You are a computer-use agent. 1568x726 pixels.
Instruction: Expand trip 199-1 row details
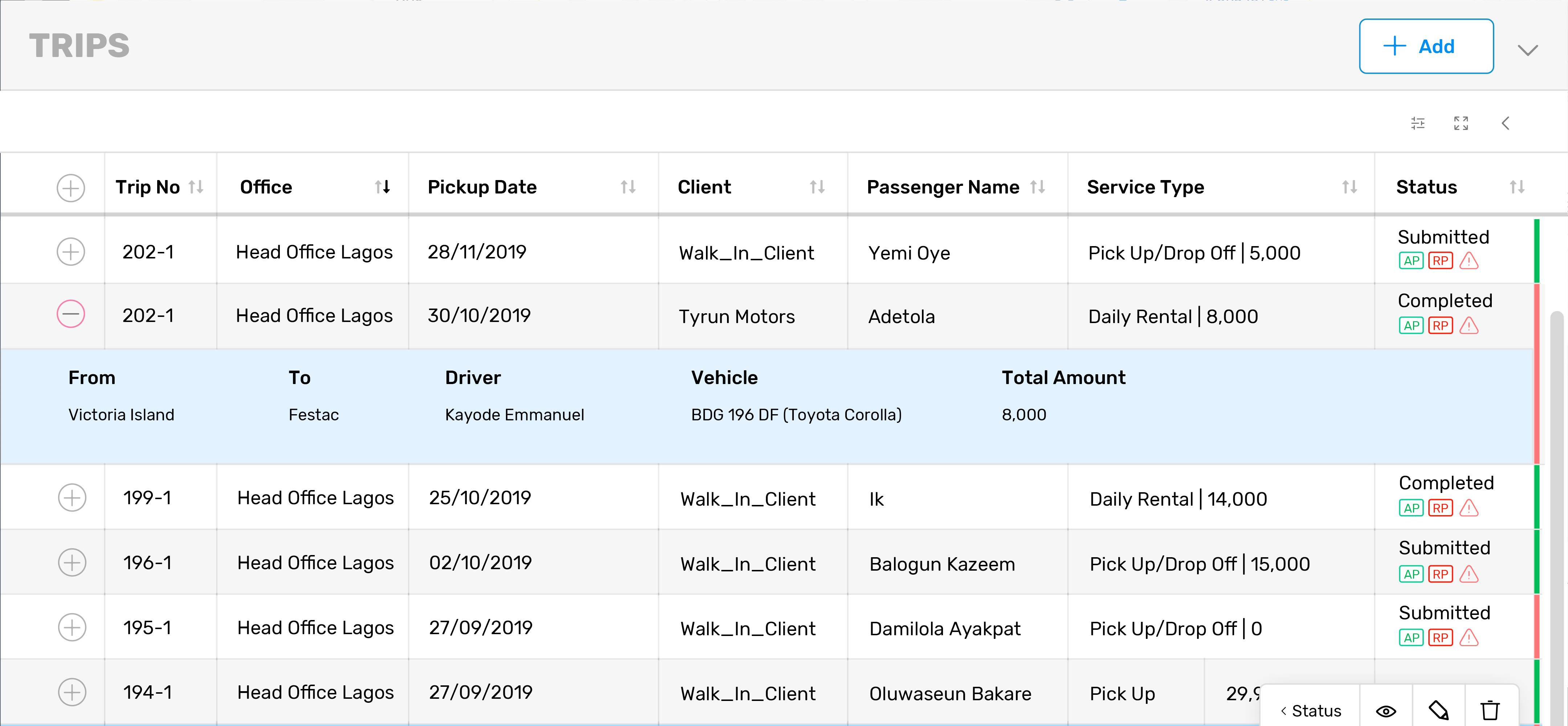pos(72,498)
